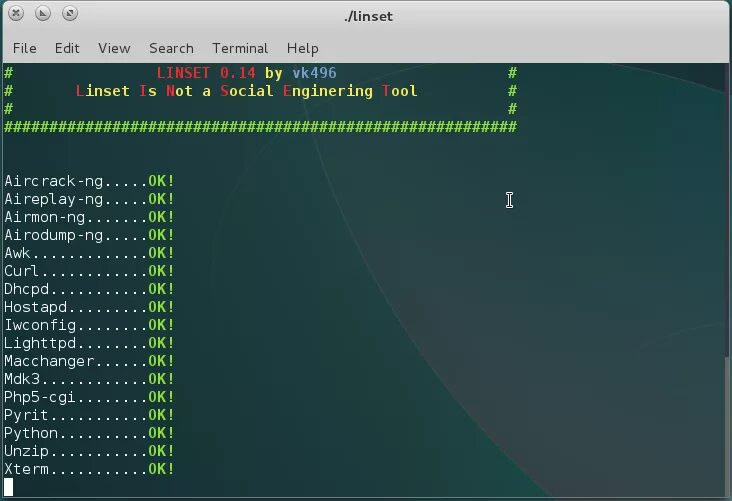Image resolution: width=732 pixels, height=501 pixels.
Task: Click the 'Macchanger......OK!' line
Action: coord(89,361)
